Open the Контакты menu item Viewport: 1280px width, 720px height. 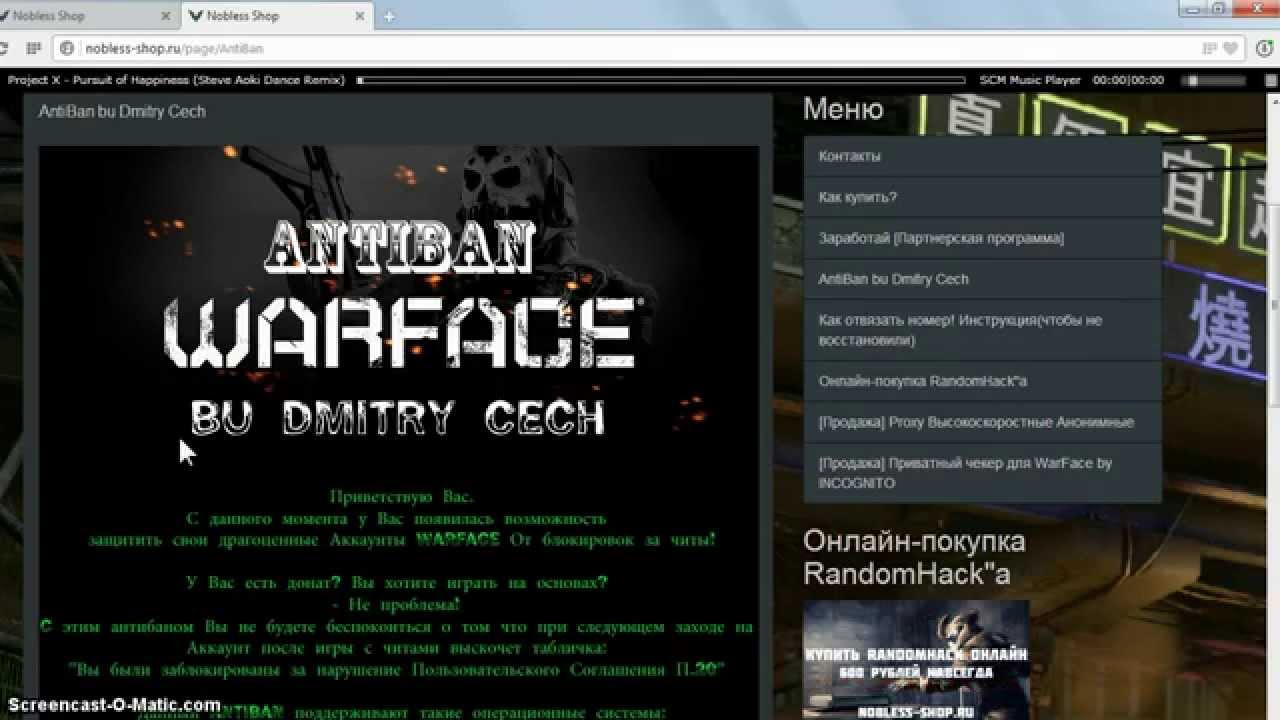click(x=982, y=156)
